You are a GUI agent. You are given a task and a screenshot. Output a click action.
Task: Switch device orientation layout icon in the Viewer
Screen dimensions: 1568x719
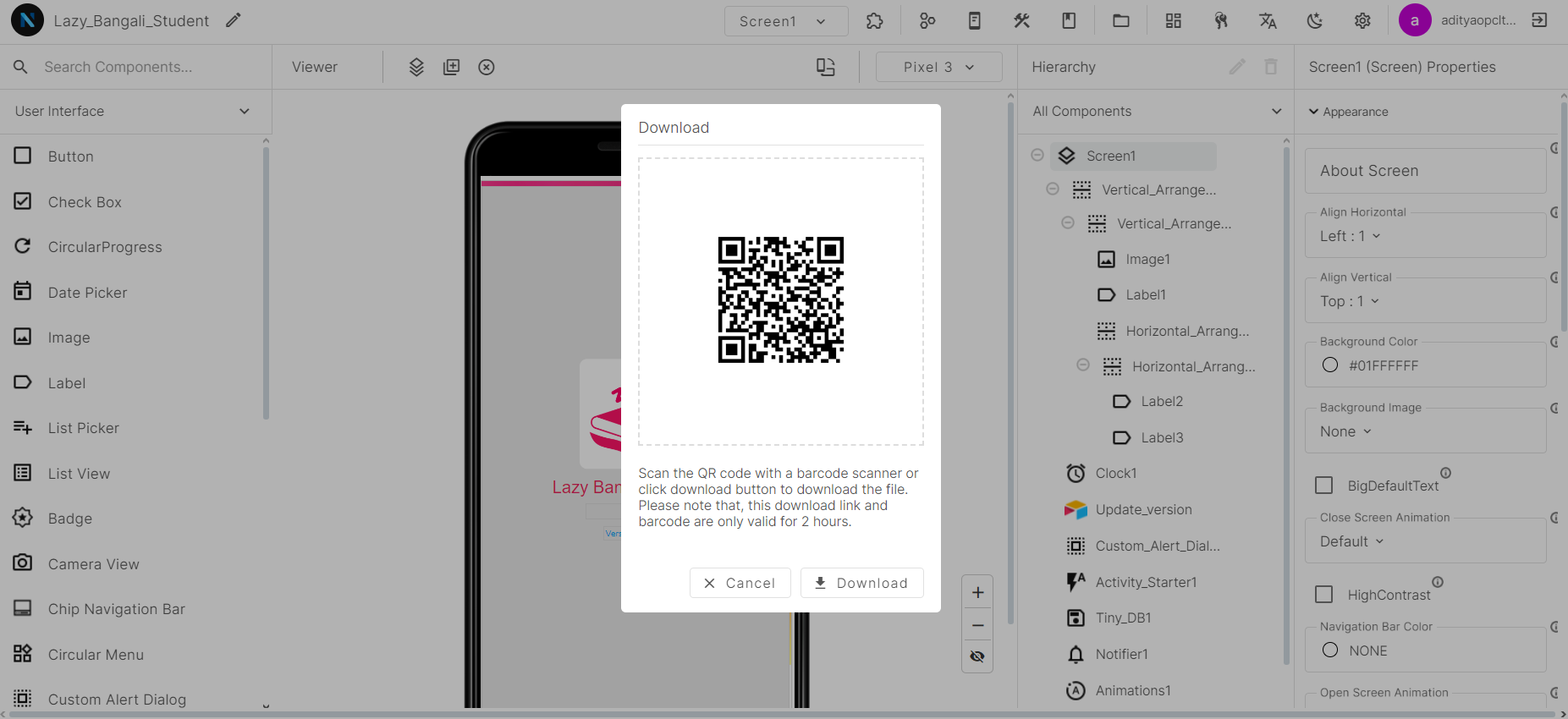pyautogui.click(x=826, y=67)
